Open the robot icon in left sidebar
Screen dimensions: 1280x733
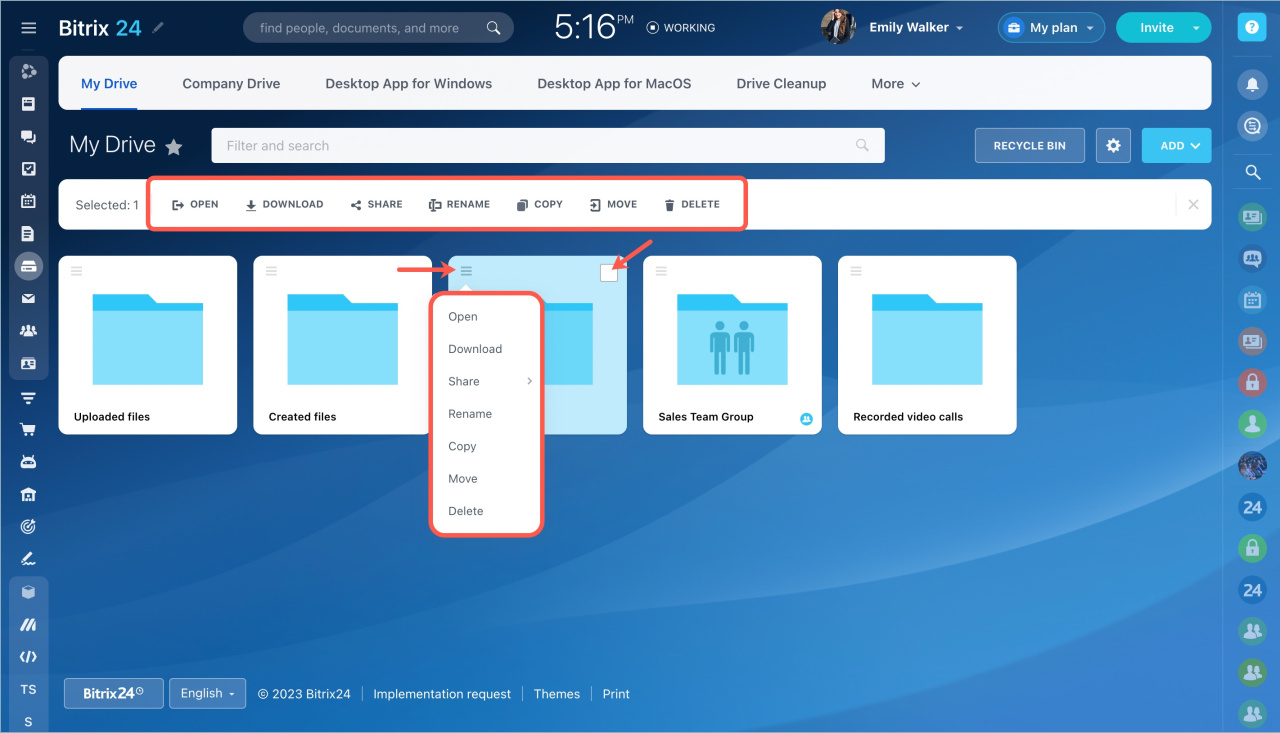tap(28, 462)
